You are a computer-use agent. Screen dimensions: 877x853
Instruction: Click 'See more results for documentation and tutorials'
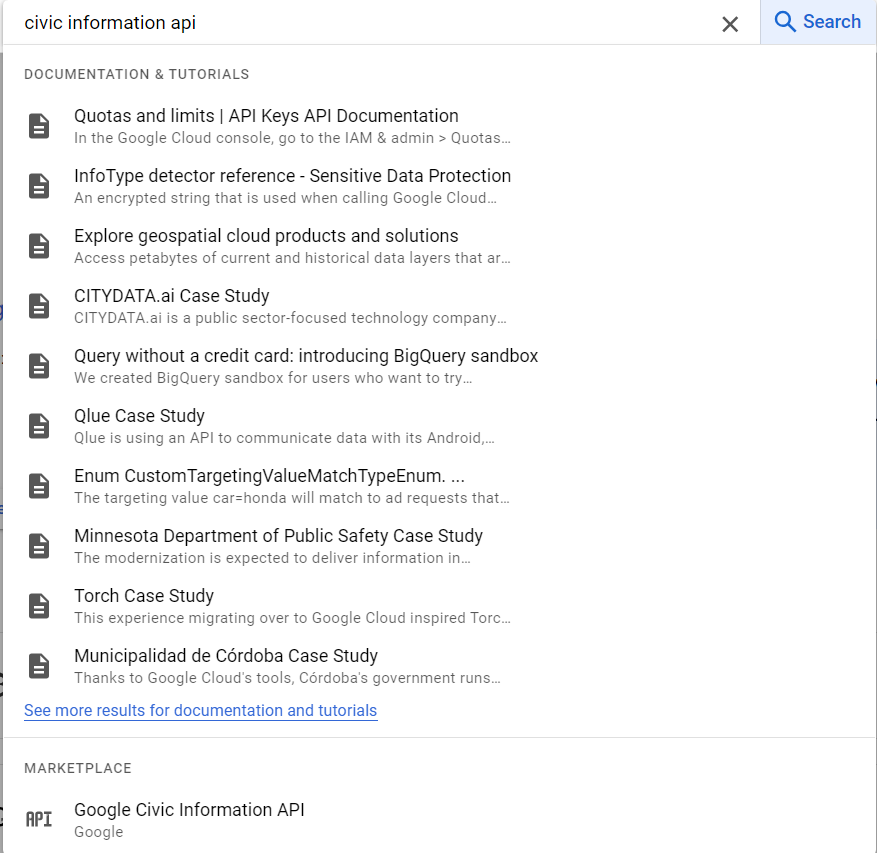201,710
